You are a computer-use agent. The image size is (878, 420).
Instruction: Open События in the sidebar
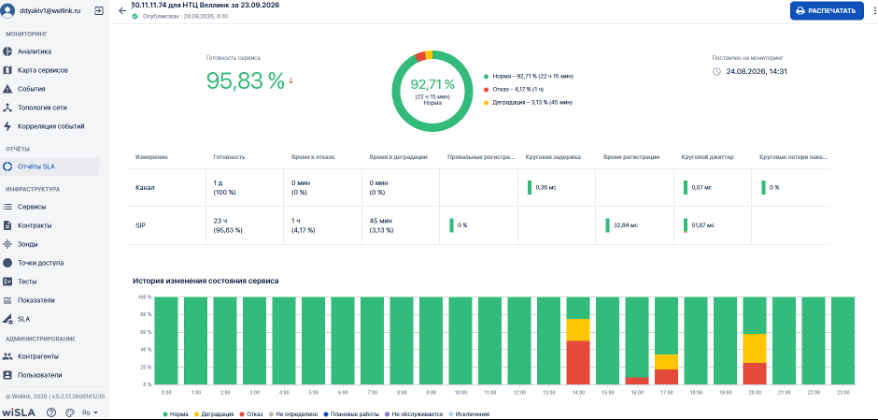coord(31,89)
